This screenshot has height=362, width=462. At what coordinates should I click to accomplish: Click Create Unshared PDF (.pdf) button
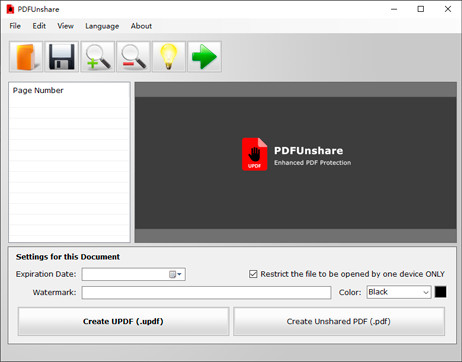pyautogui.click(x=339, y=321)
